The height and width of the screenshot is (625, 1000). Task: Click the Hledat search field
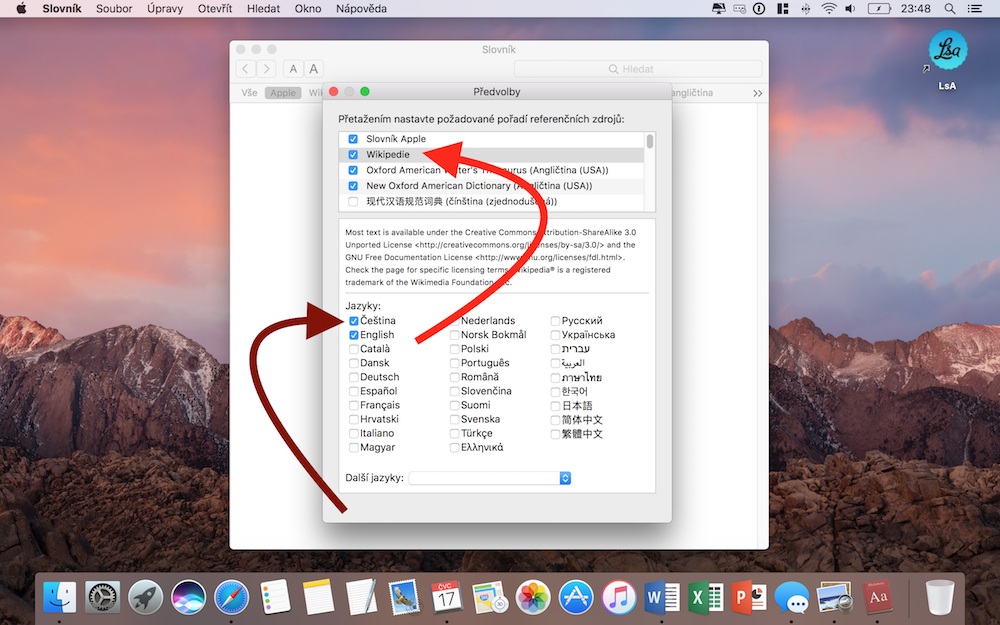[638, 68]
